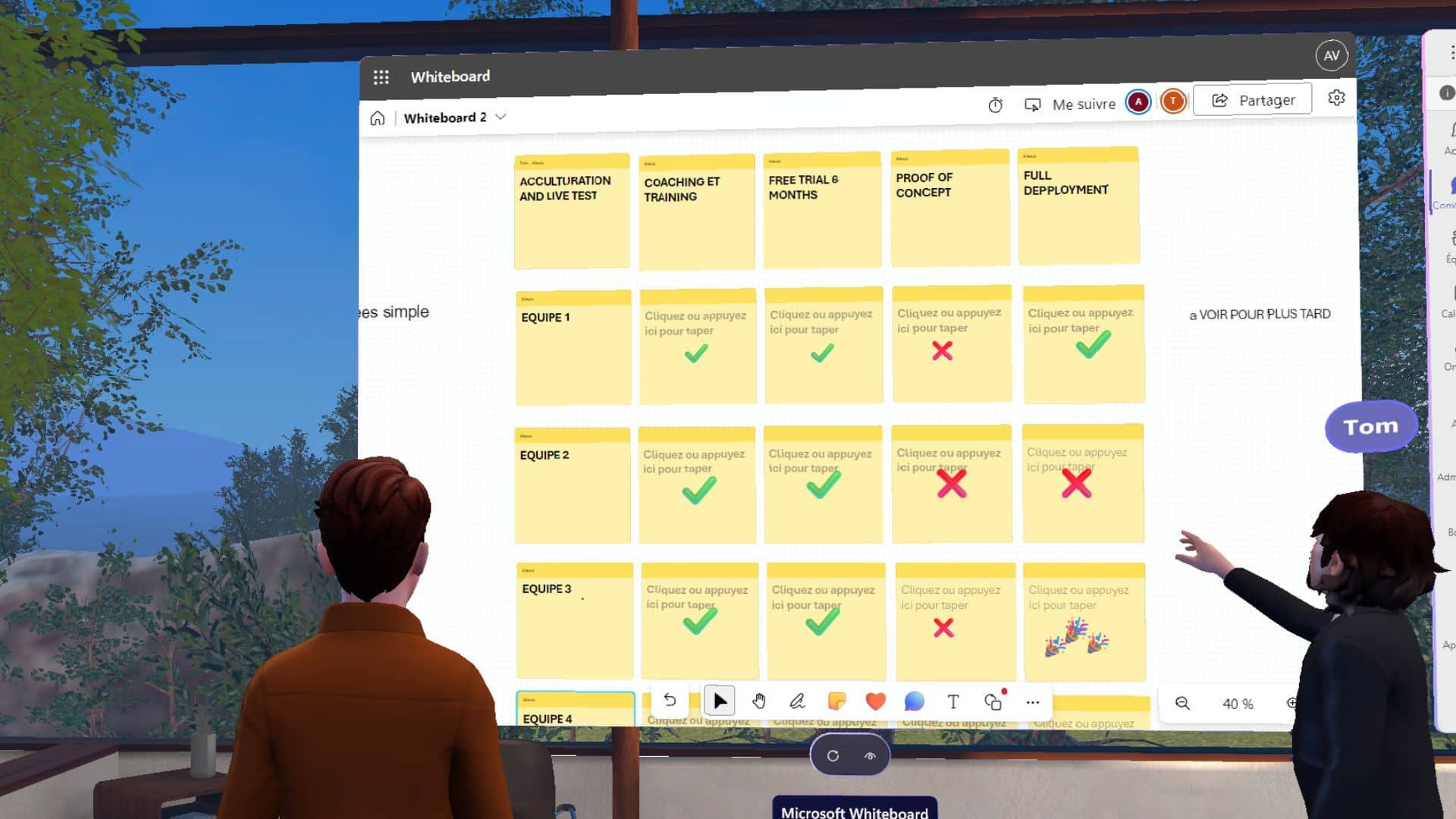Expand the Whiteboard 2 name dropdown

pos(500,117)
